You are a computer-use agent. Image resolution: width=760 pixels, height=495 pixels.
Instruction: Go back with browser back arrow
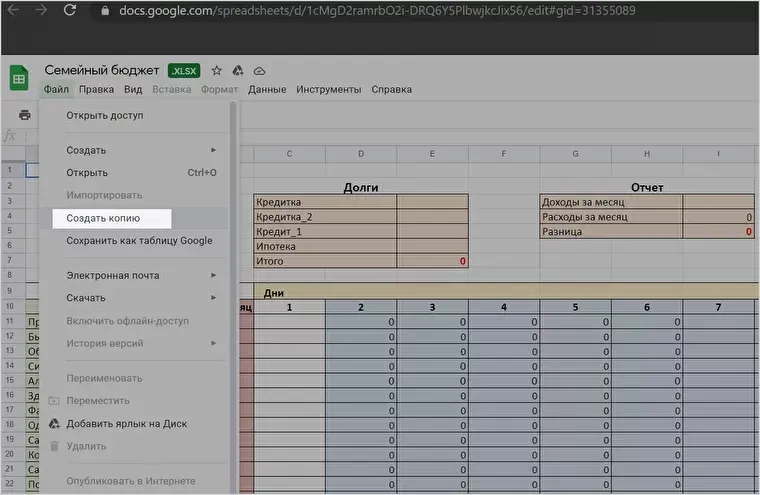tap(13, 10)
